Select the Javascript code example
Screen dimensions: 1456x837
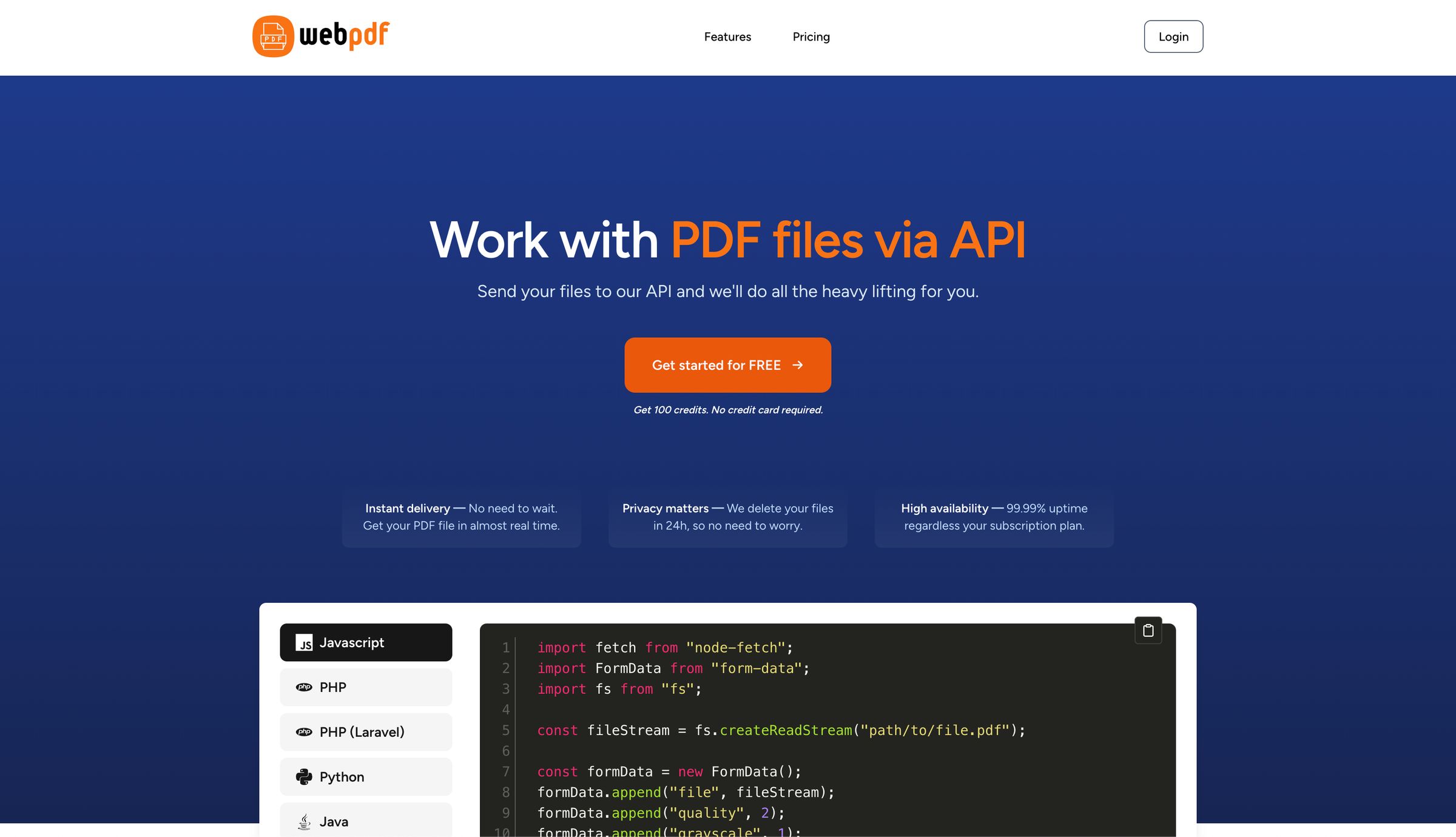pos(365,642)
